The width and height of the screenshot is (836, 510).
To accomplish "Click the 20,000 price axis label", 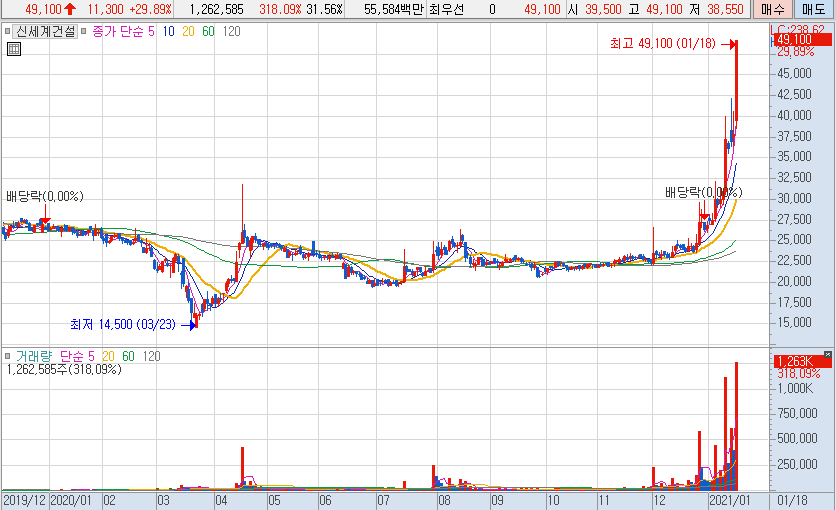I will click(x=794, y=281).
